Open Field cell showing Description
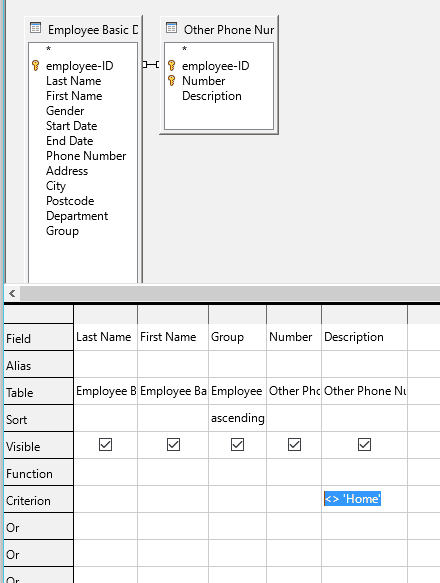 tap(364, 337)
